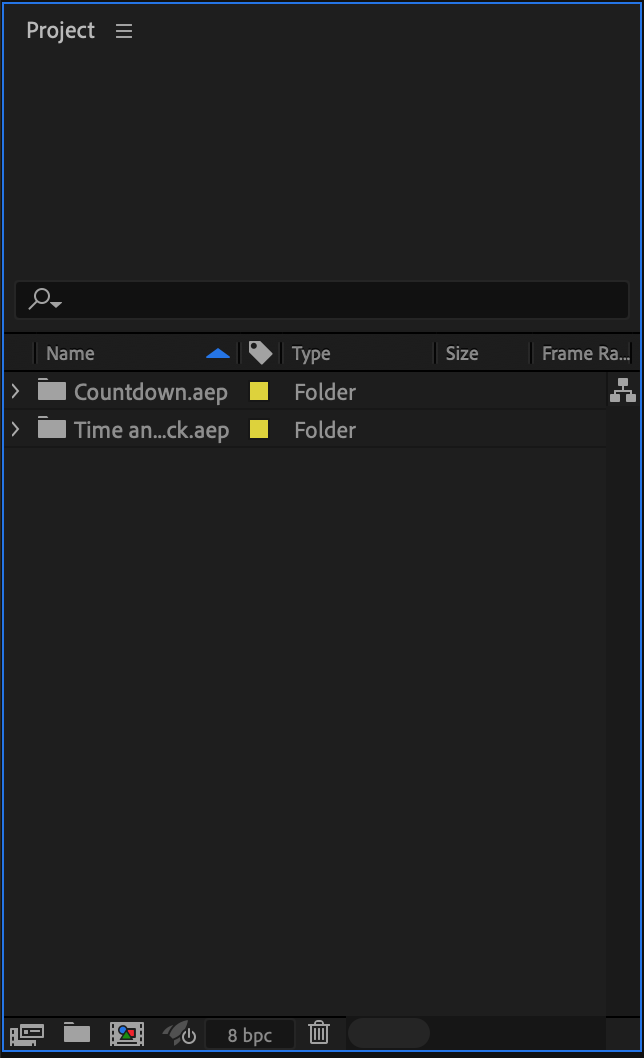Viewport: 644px width, 1058px height.
Task: Click the Interpret Footage icon
Action: (x=27, y=1033)
